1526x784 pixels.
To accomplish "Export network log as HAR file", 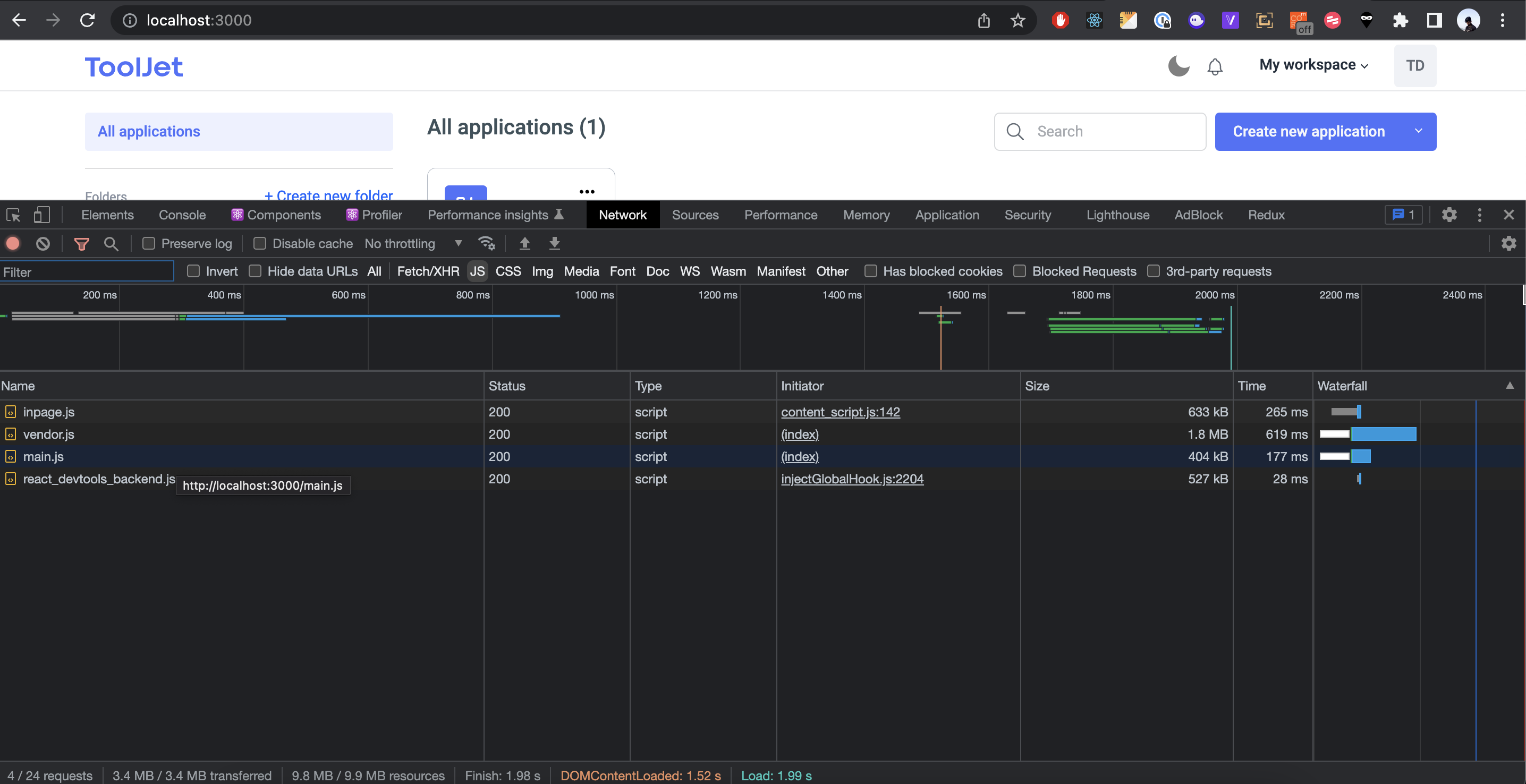I will coord(555,243).
